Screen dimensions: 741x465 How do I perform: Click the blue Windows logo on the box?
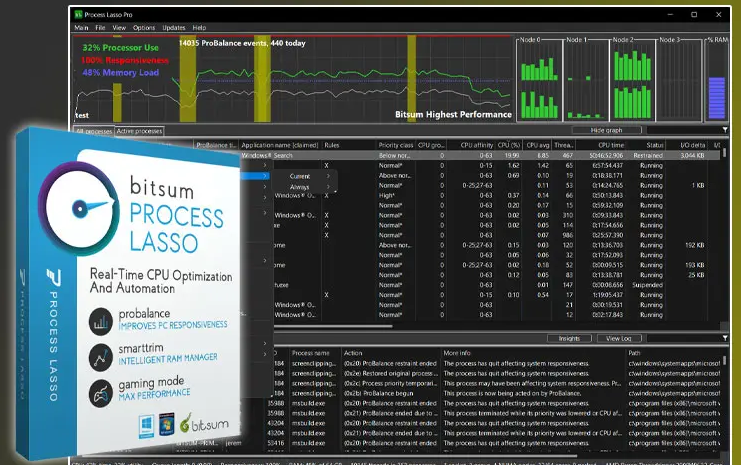click(146, 426)
